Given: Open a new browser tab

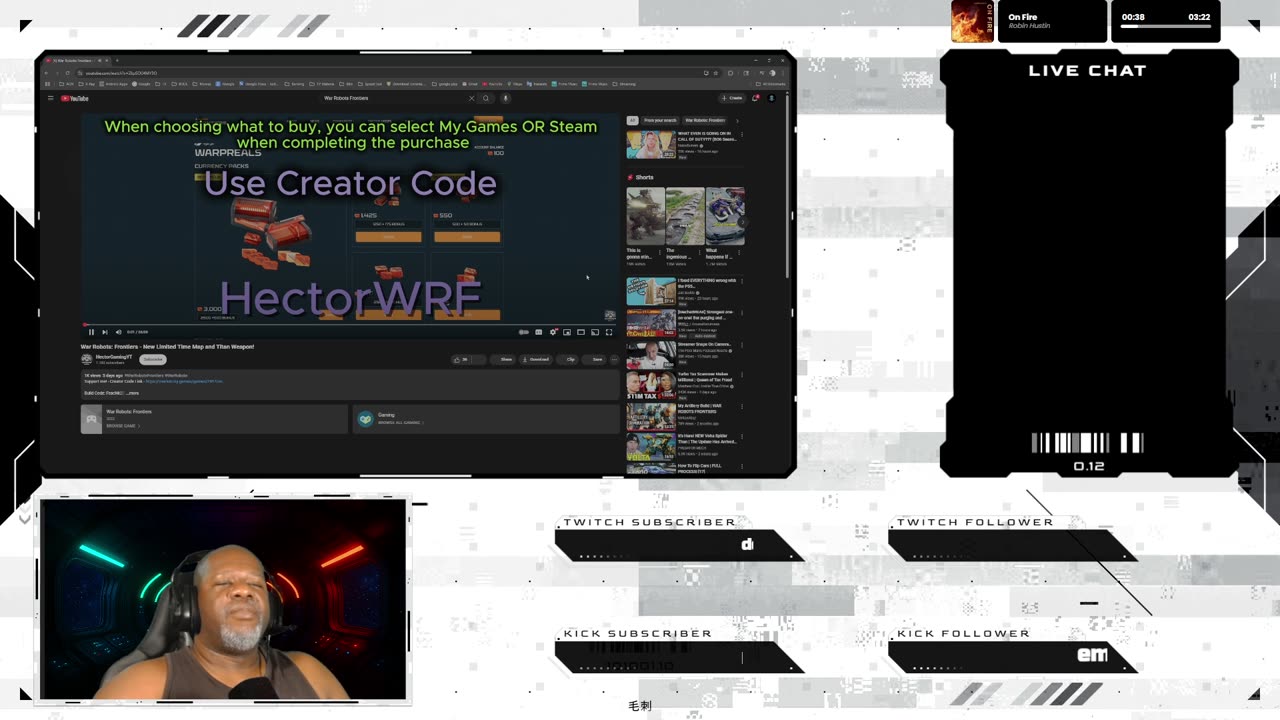Looking at the screenshot, I should coord(117,61).
